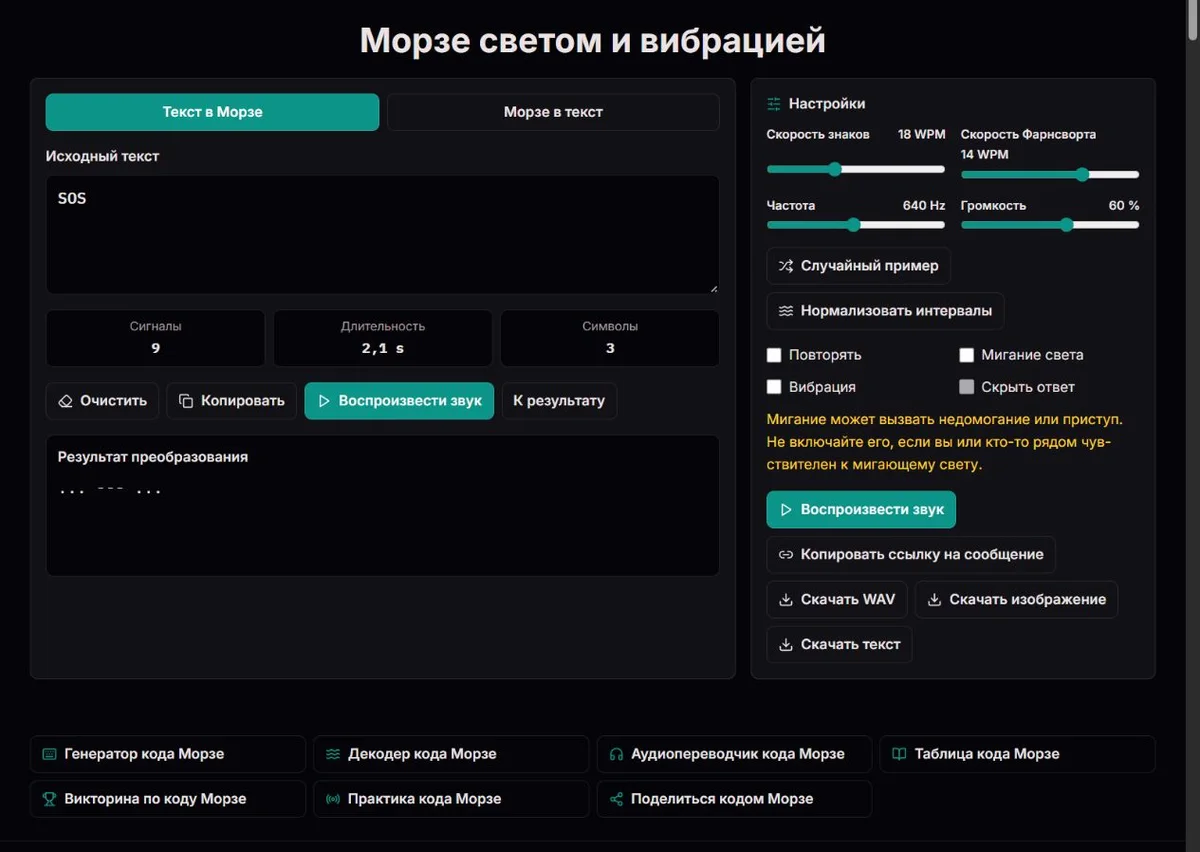Screen dimensions: 1200x852
Task: Click the eraser icon on Очистить button
Action: click(x=66, y=401)
